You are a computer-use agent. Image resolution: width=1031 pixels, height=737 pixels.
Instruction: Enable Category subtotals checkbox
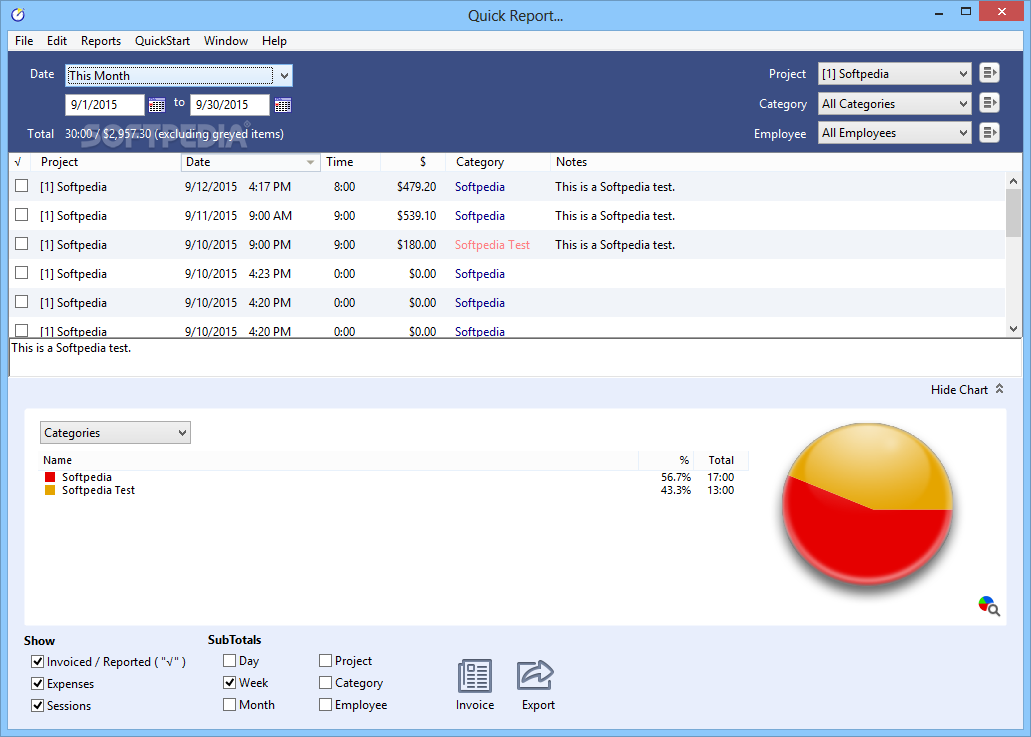pos(325,683)
